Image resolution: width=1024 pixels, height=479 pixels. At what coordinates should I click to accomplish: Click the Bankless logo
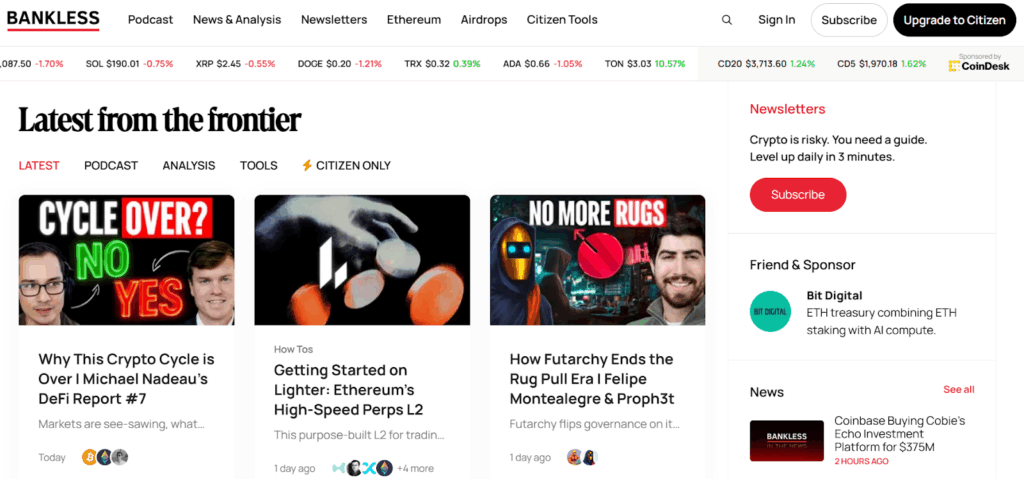point(53,19)
